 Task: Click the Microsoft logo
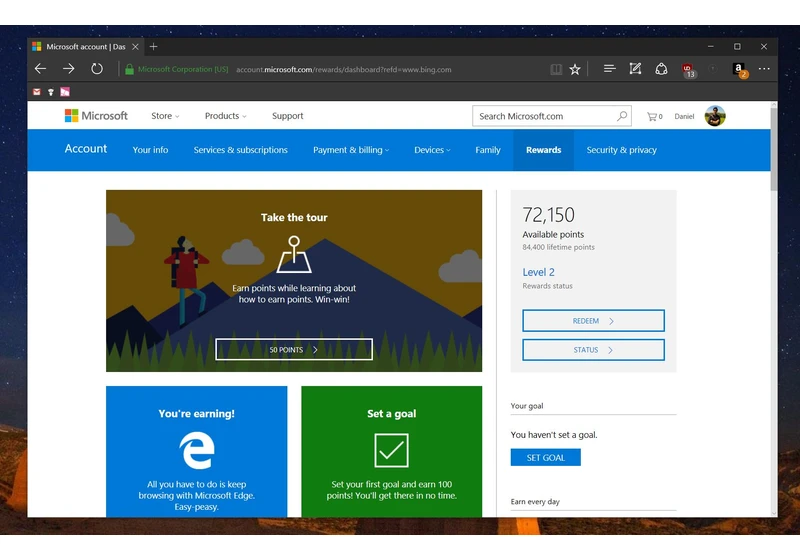click(96, 116)
